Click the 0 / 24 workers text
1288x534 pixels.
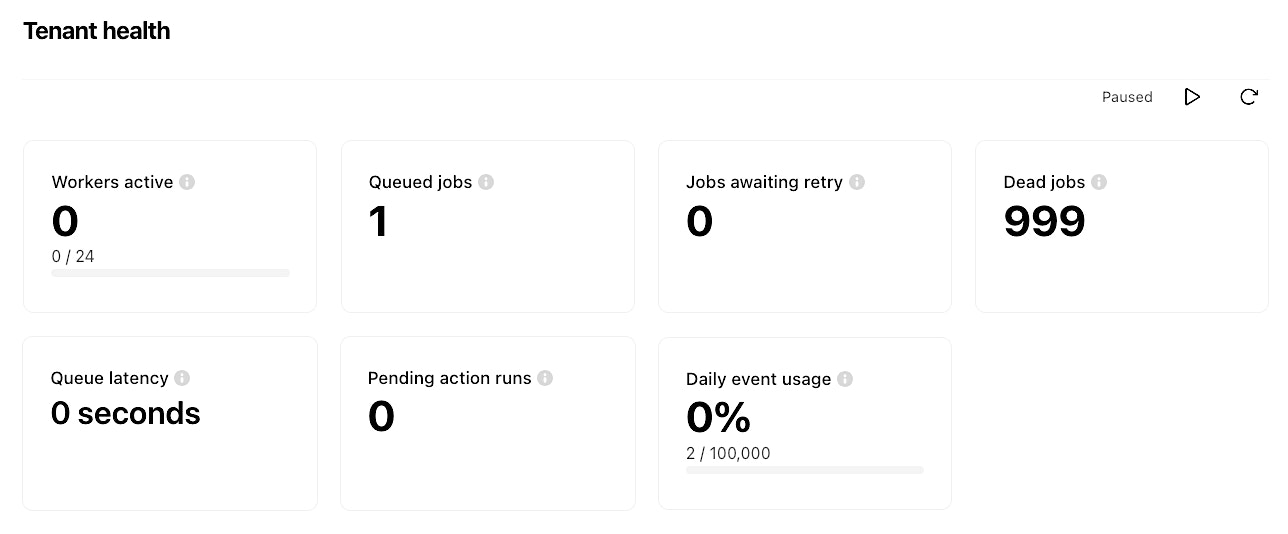coord(73,256)
